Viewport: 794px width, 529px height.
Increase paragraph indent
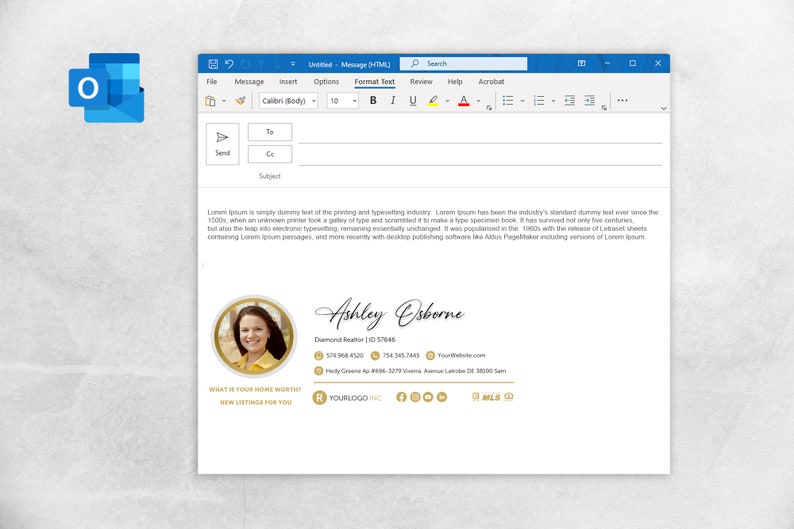(589, 100)
